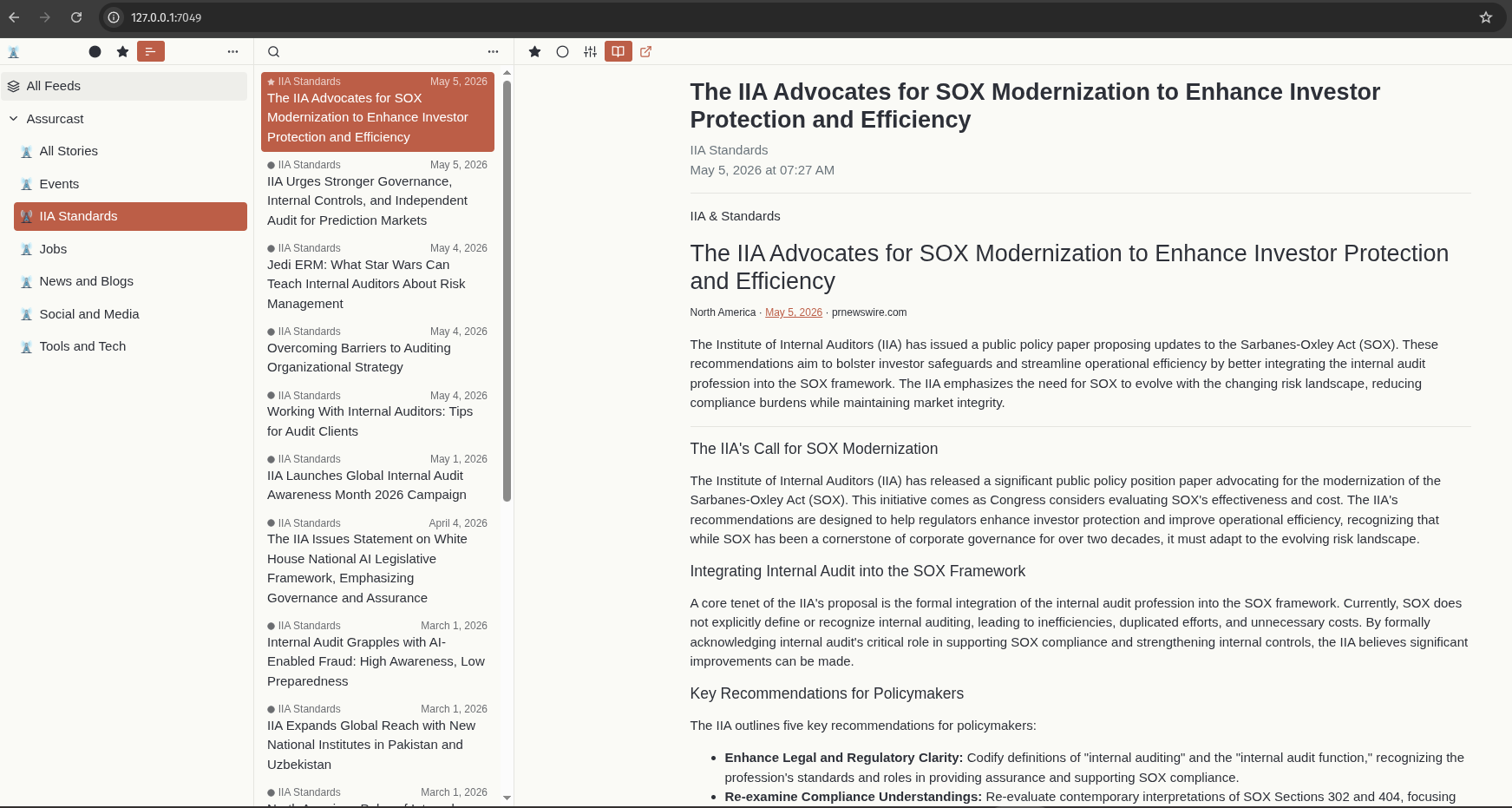Open the article list three-dot menu
Screen dimensions: 1512x808
click(x=493, y=52)
